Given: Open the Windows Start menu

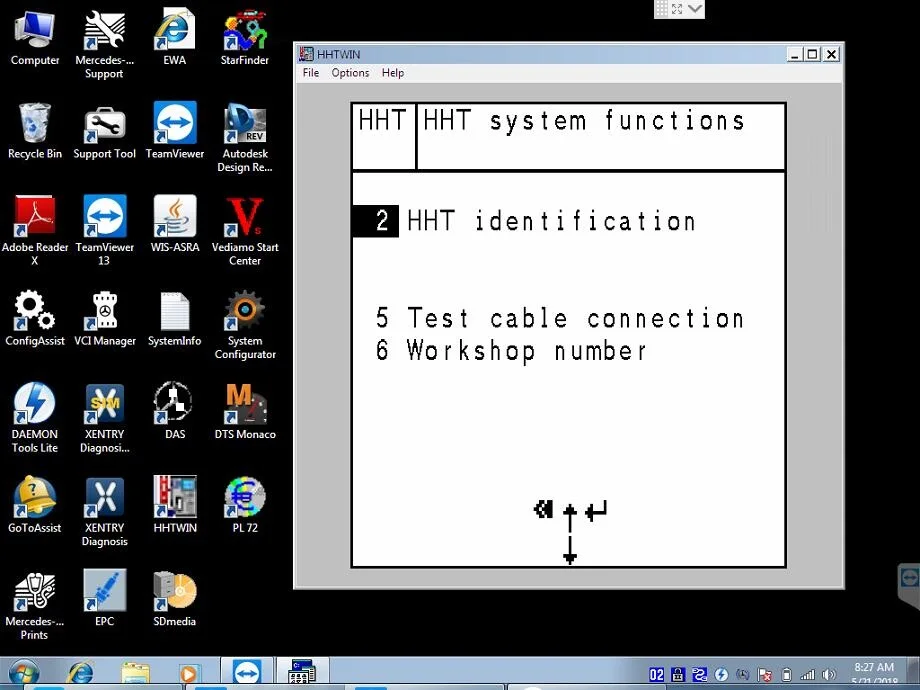Looking at the screenshot, I should pos(23,674).
